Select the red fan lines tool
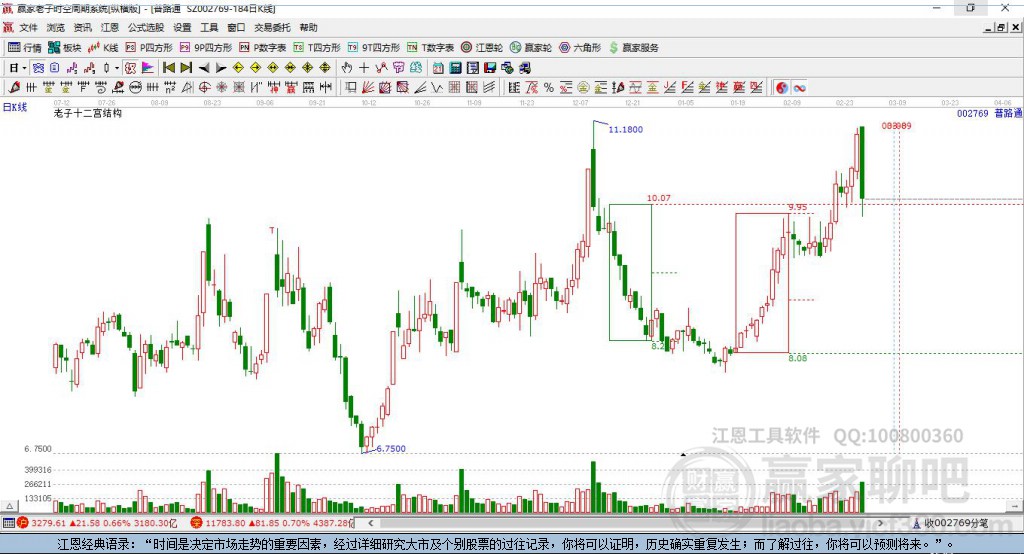 pos(368,88)
